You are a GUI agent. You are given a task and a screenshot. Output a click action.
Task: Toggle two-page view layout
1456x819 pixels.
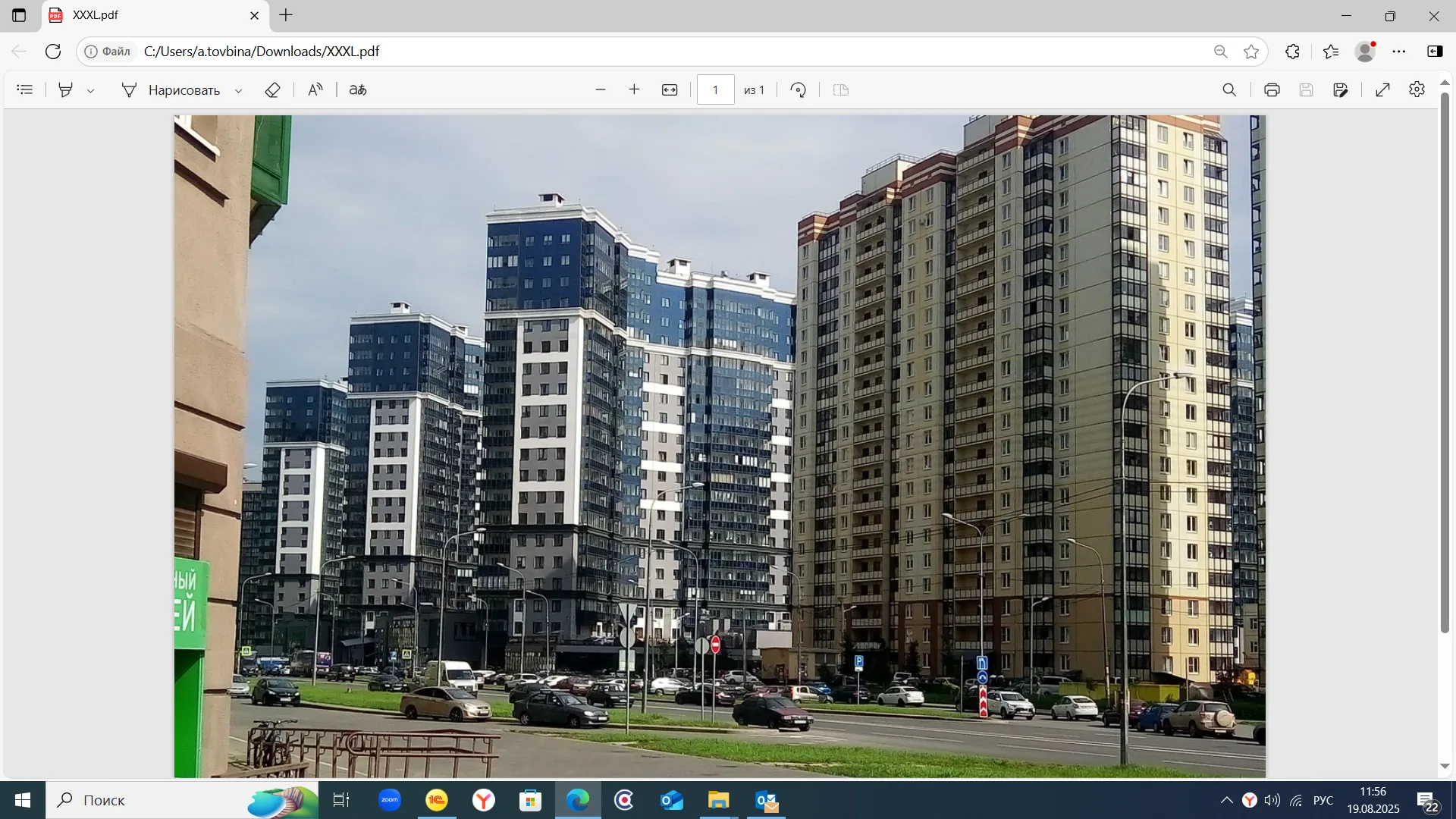coord(841,89)
